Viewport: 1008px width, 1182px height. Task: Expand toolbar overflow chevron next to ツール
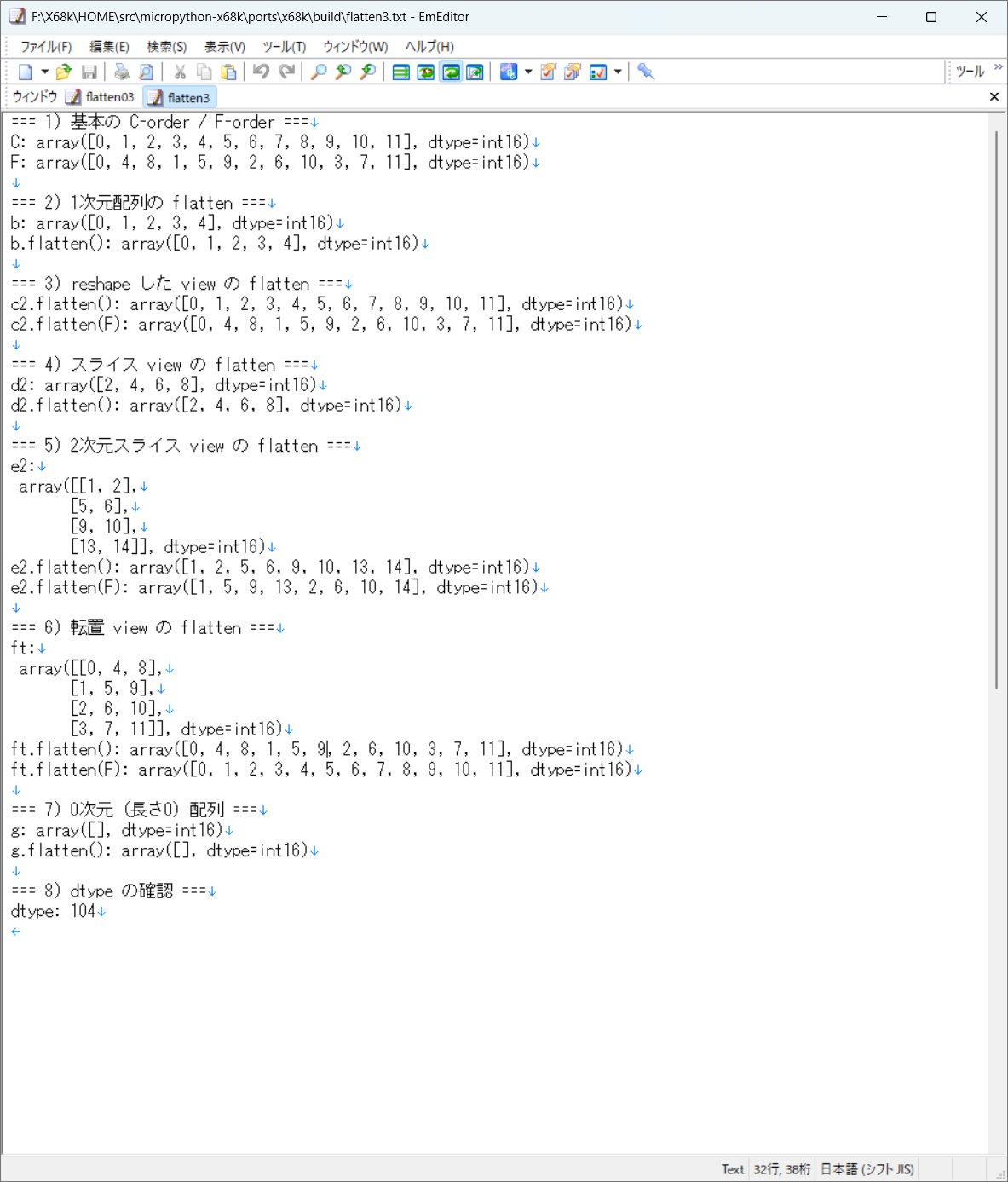click(999, 67)
